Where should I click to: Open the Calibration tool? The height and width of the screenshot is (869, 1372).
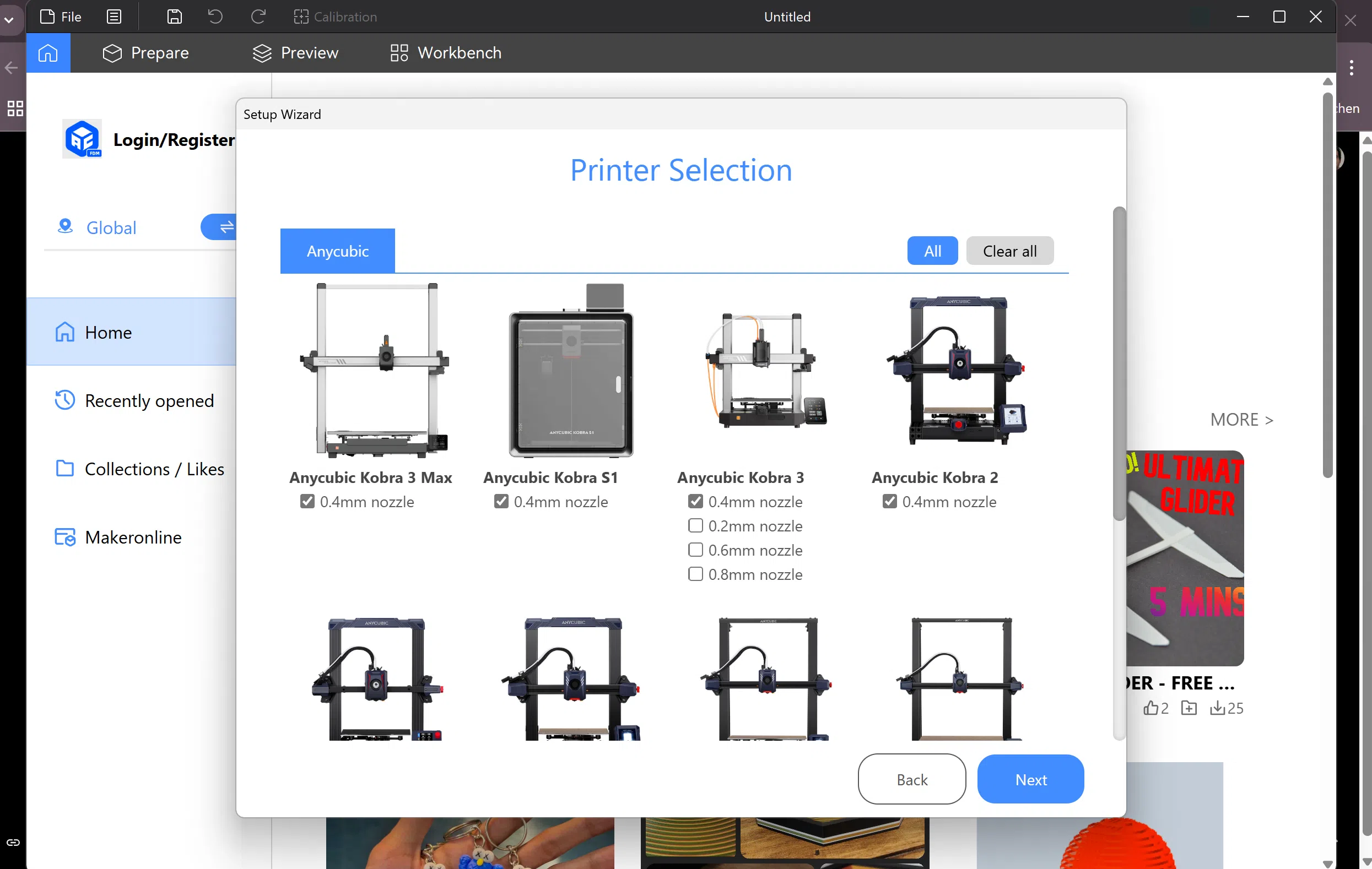[335, 17]
